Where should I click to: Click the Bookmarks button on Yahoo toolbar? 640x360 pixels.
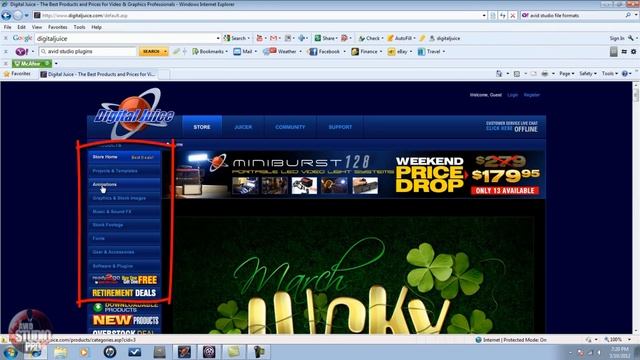tap(209, 52)
